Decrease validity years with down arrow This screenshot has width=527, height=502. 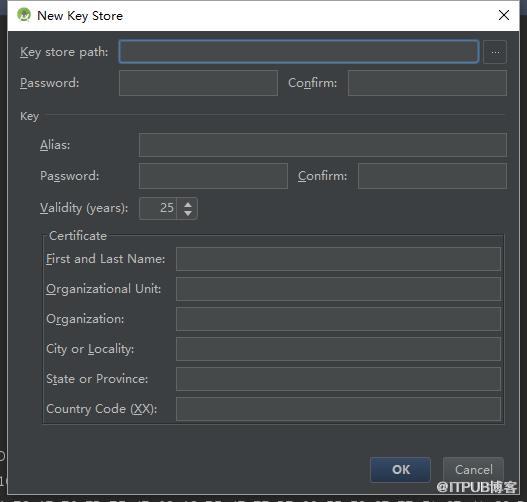click(188, 213)
